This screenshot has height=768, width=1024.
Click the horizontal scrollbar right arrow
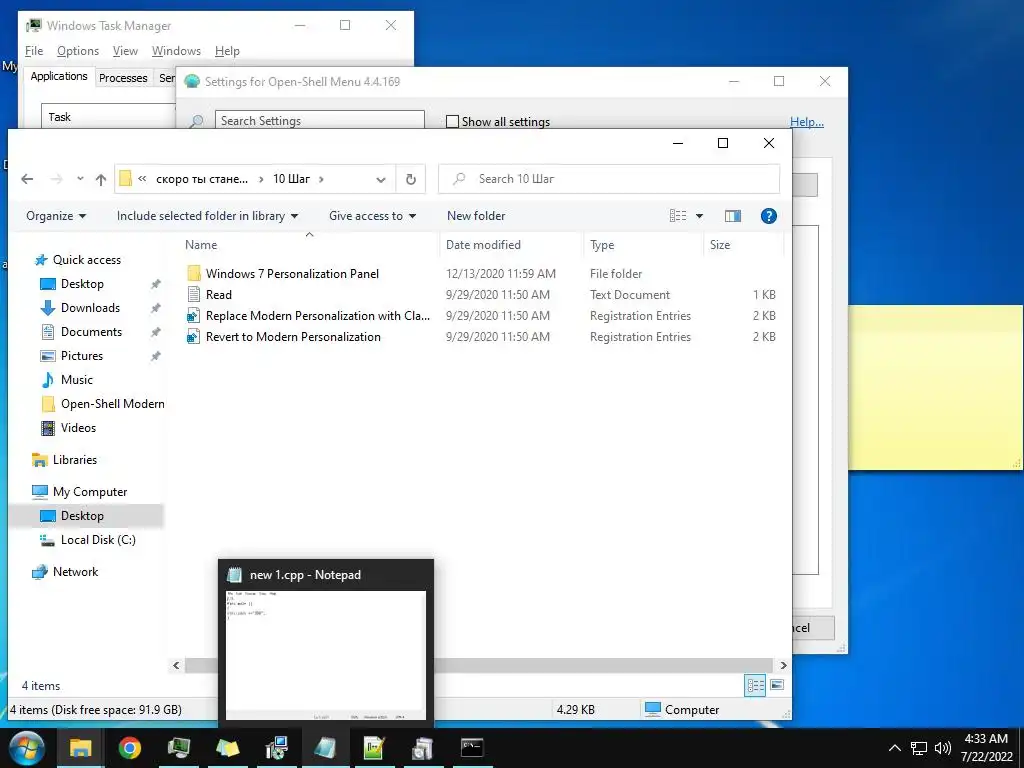783,665
